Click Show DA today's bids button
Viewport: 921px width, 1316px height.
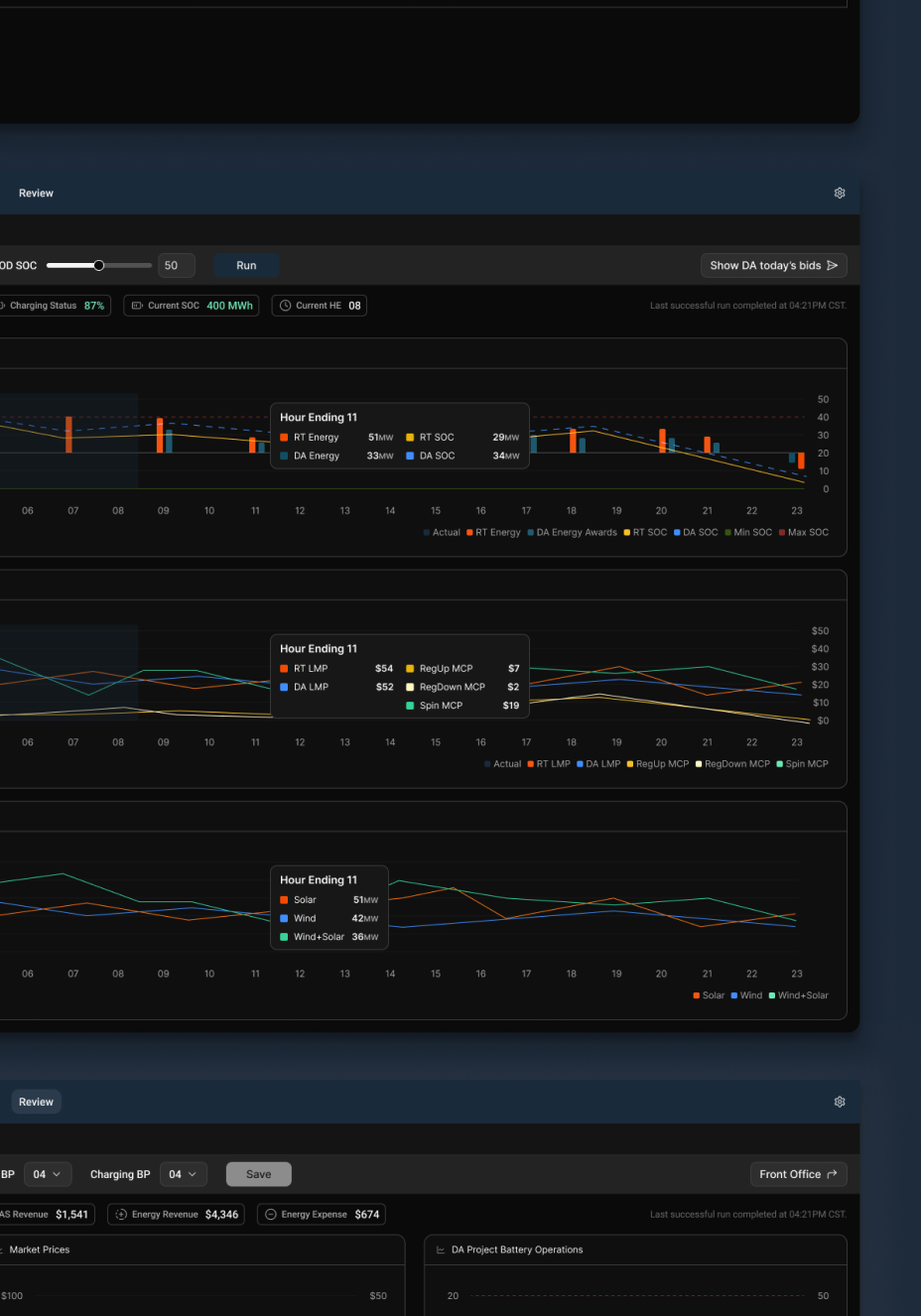tap(773, 266)
